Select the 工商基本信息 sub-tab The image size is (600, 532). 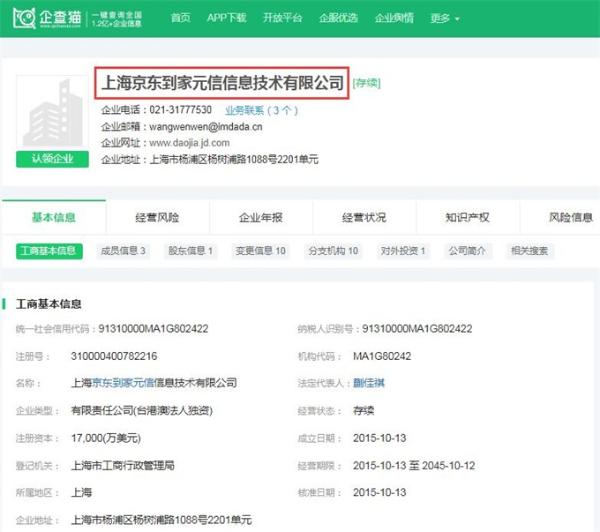[49, 251]
